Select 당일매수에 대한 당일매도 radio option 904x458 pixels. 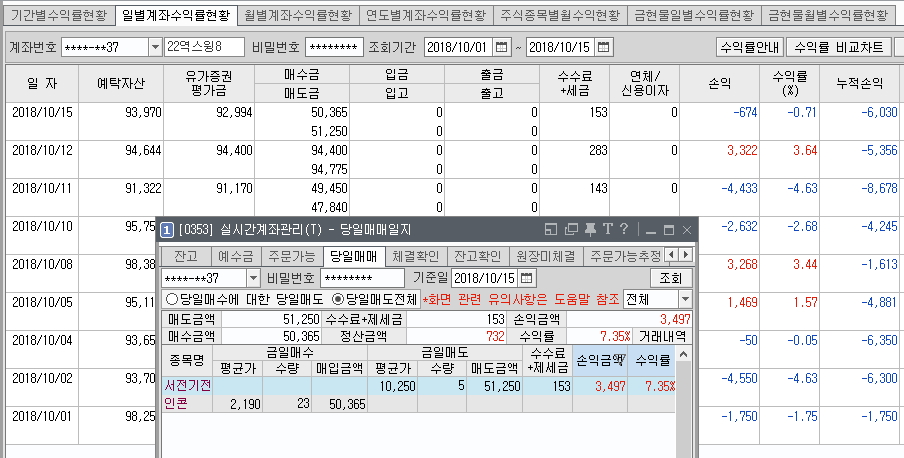click(245, 299)
